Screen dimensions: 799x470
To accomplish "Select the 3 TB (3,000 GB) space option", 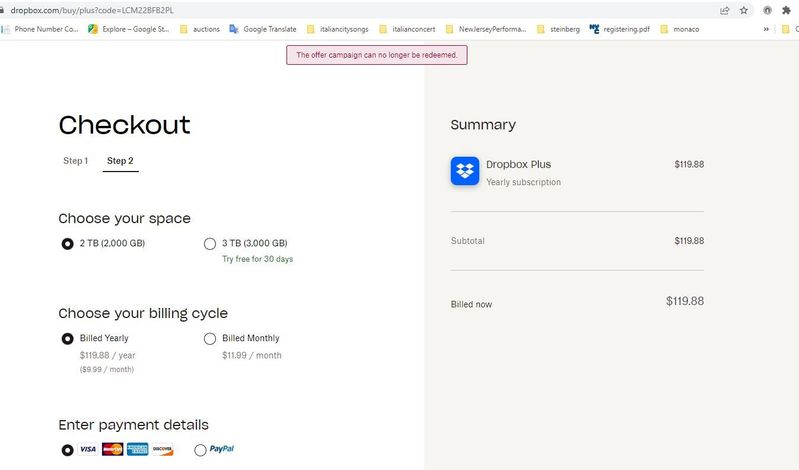I will [x=210, y=243].
